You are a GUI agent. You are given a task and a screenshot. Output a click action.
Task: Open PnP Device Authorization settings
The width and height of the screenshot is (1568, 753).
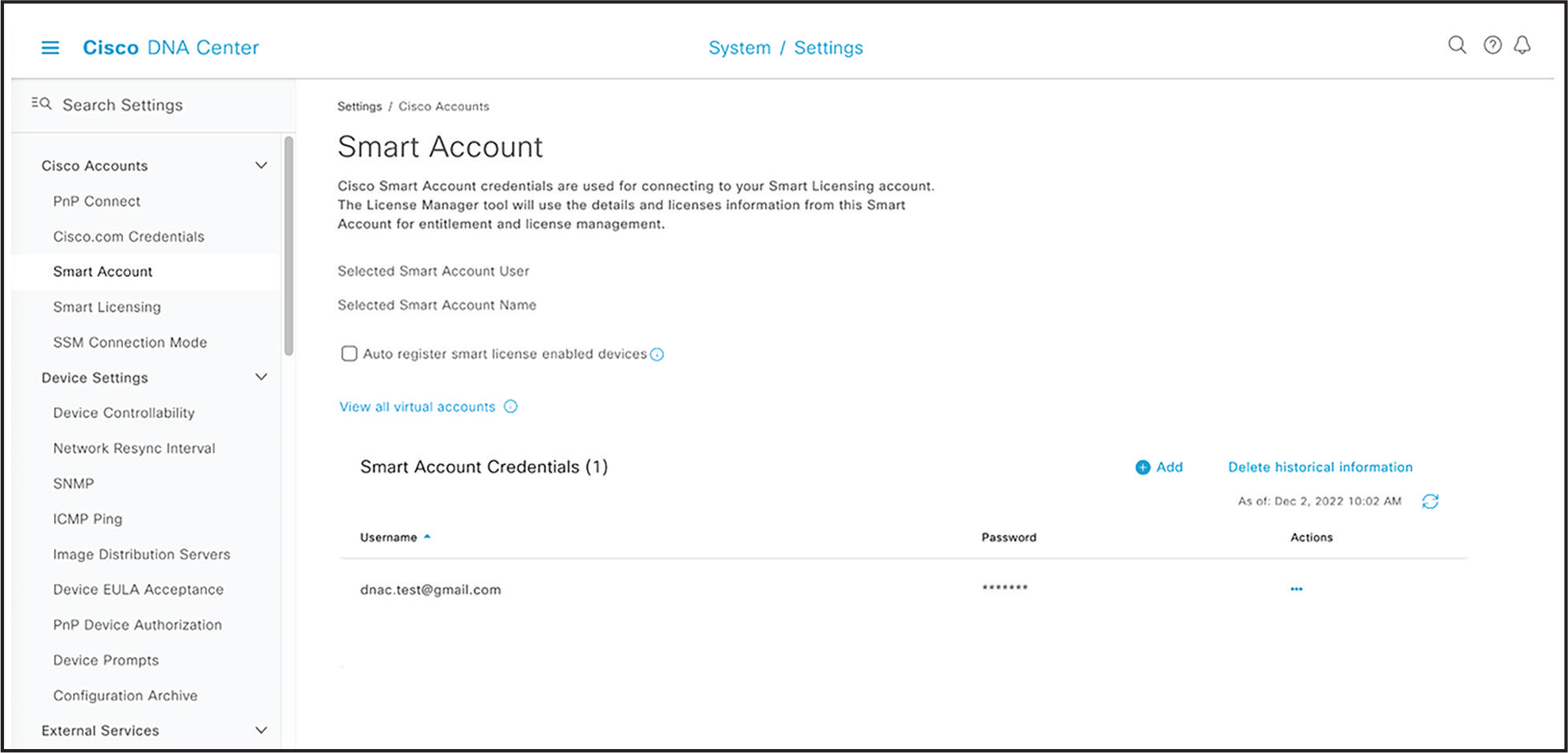click(x=137, y=624)
